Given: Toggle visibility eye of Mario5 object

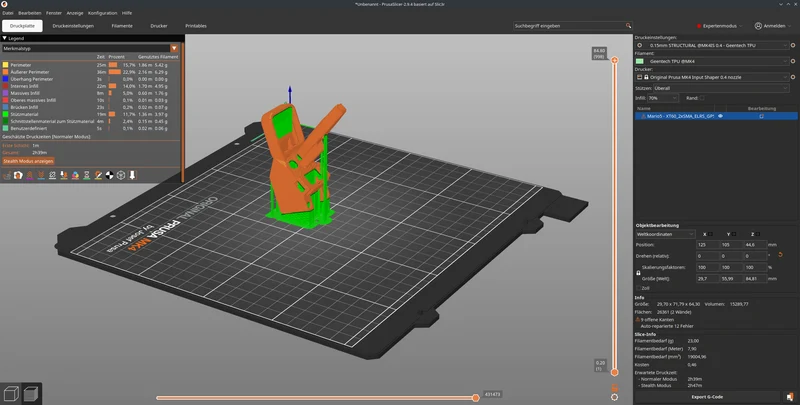Looking at the screenshot, I should [x=720, y=116].
